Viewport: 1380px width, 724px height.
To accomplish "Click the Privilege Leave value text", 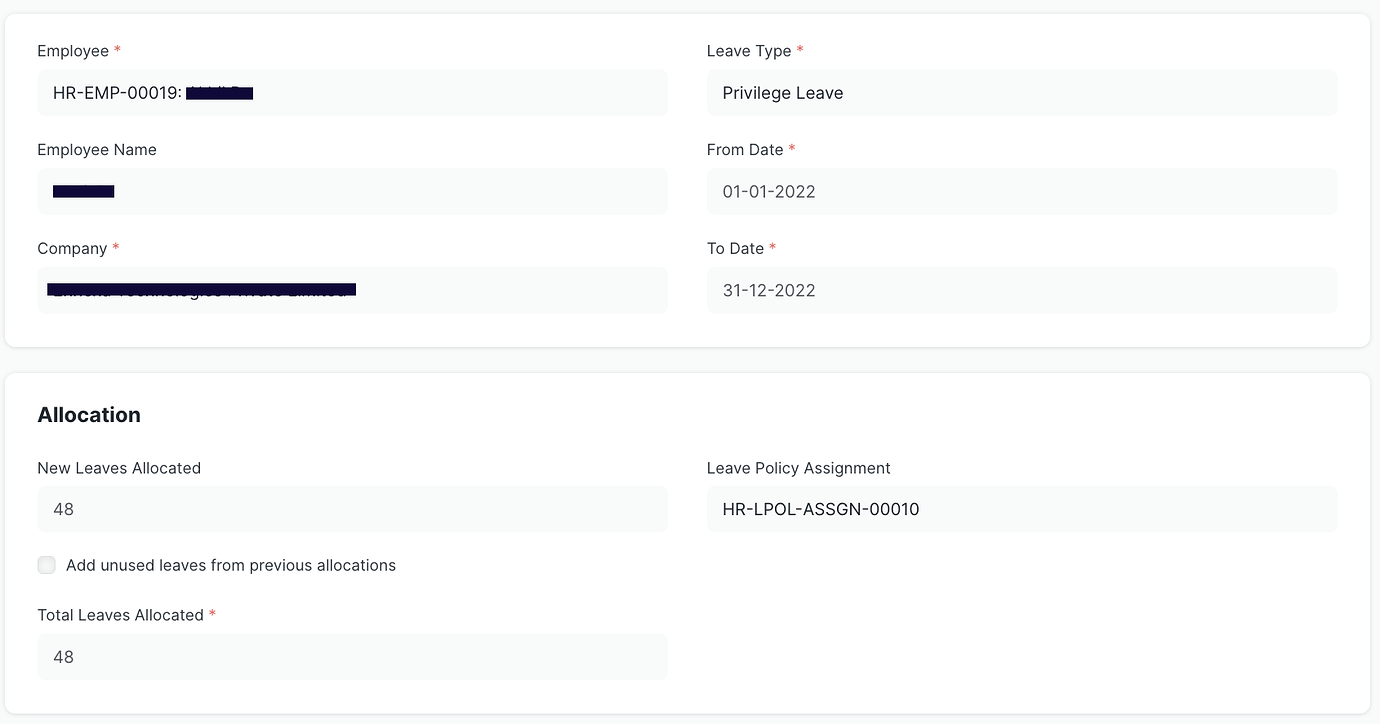I will click(782, 92).
